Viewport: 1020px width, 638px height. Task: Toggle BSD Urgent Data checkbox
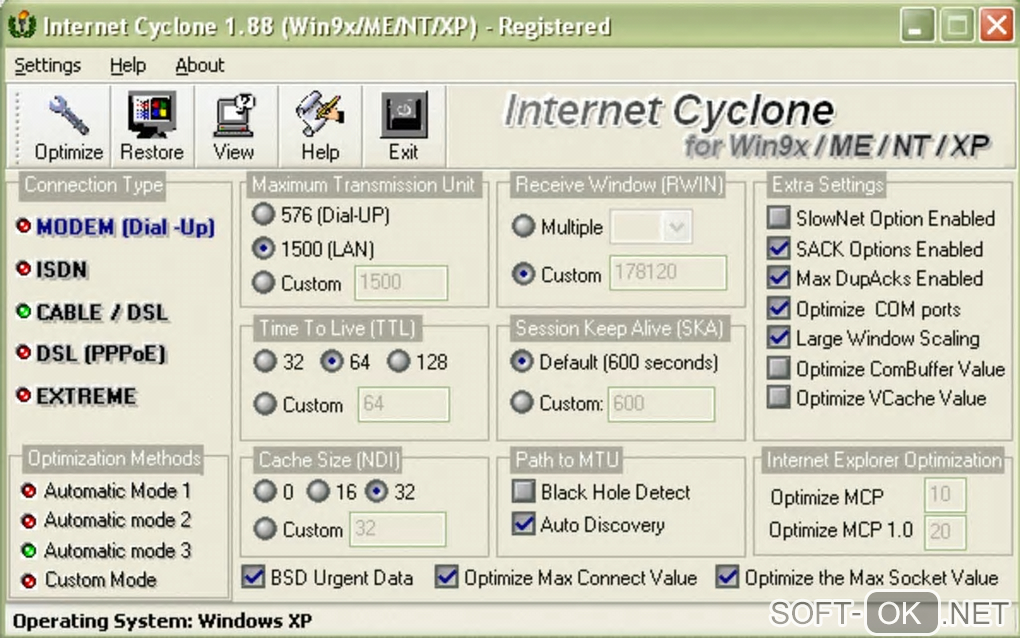(x=253, y=577)
